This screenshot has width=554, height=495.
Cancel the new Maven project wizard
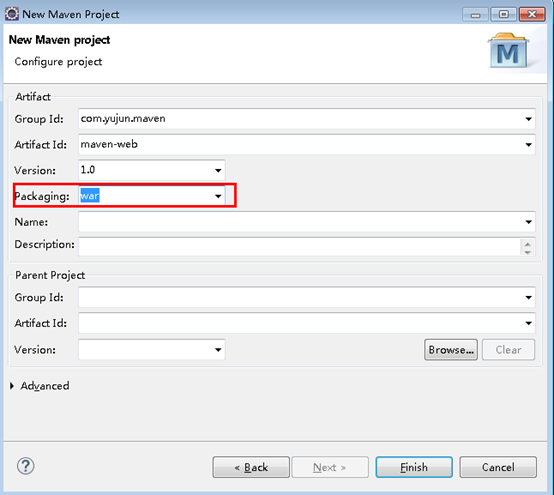[498, 467]
